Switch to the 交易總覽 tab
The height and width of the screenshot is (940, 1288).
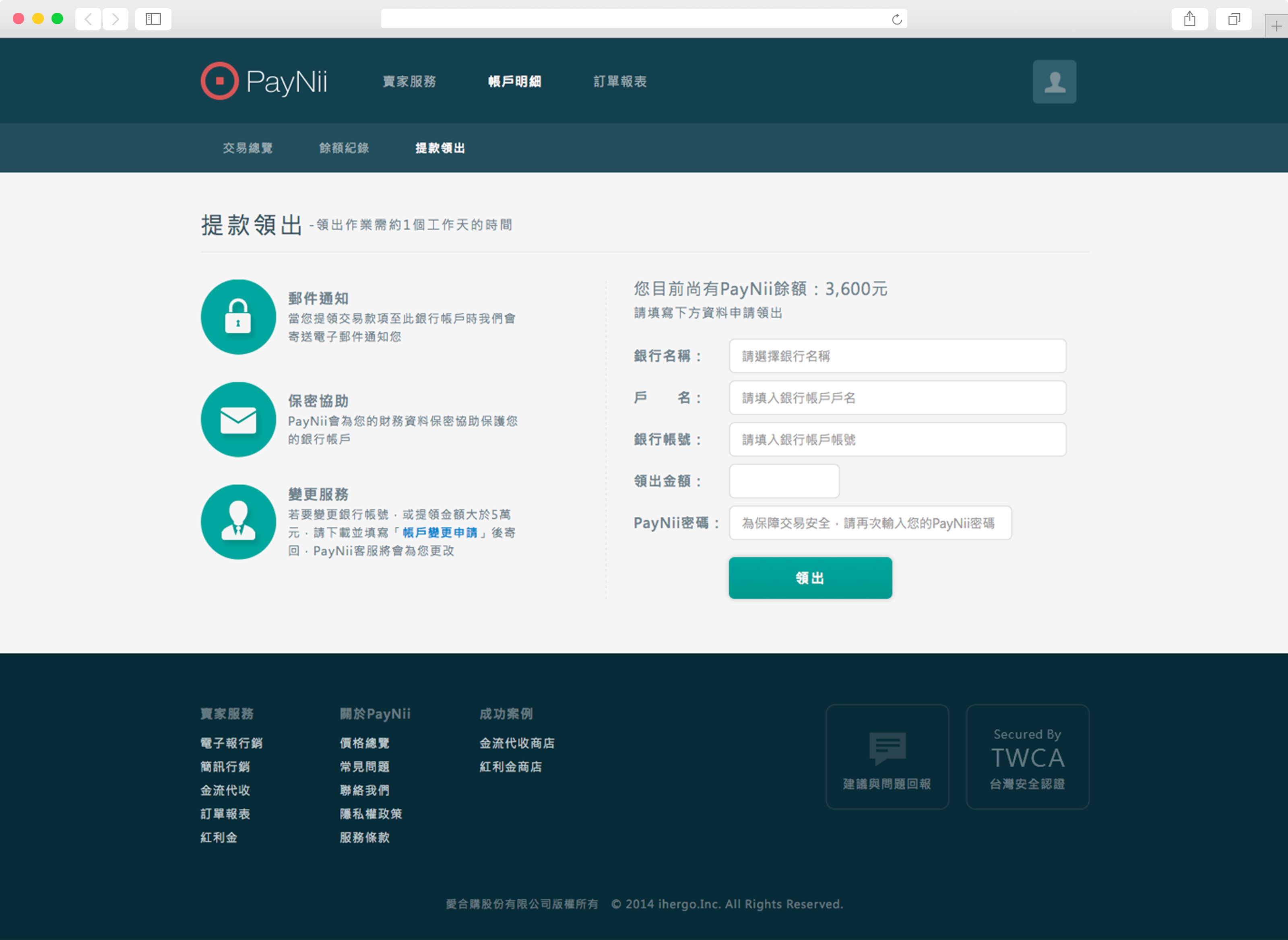point(248,148)
